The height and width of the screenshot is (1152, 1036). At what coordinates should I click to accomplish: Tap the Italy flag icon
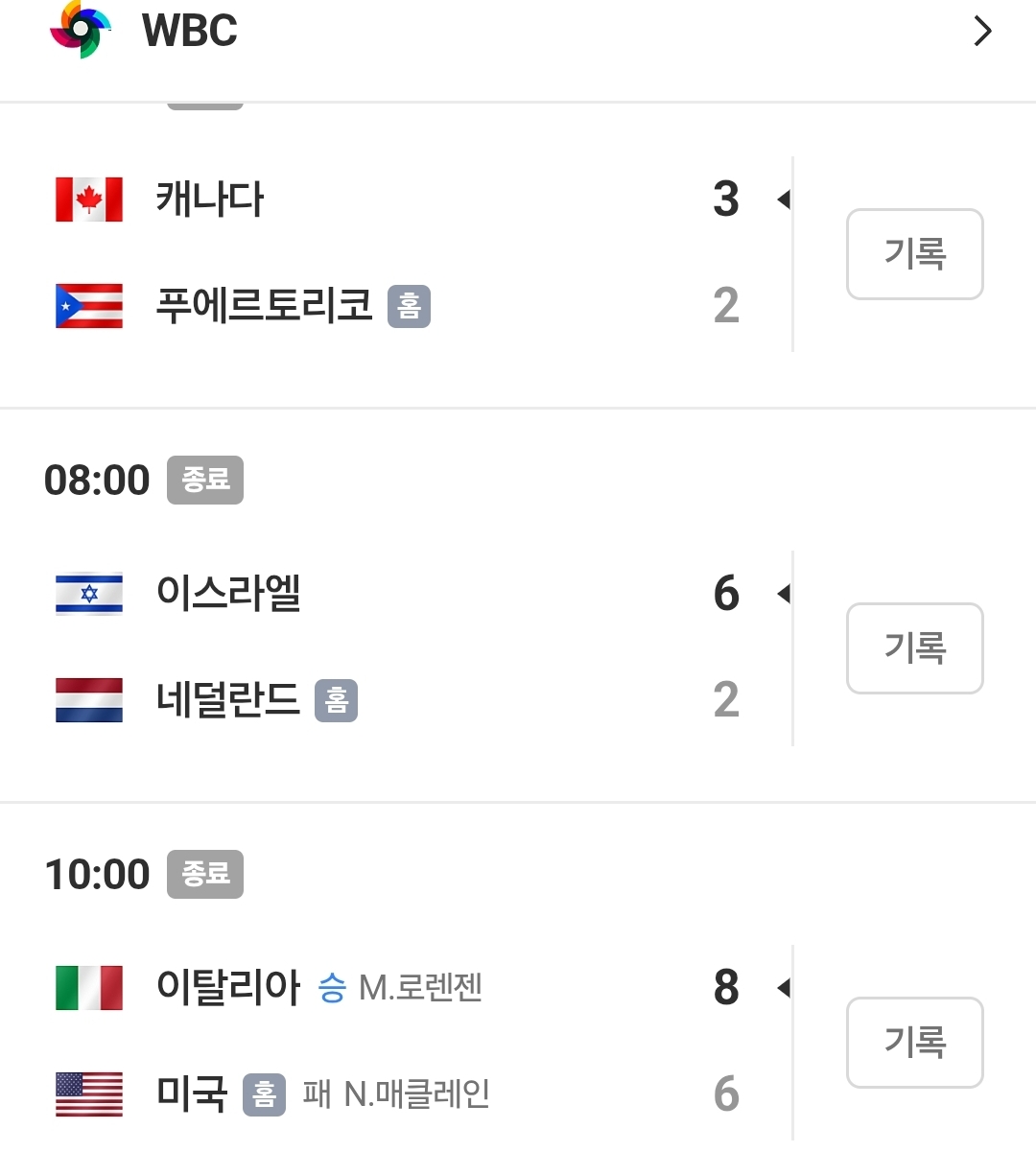tap(89, 987)
